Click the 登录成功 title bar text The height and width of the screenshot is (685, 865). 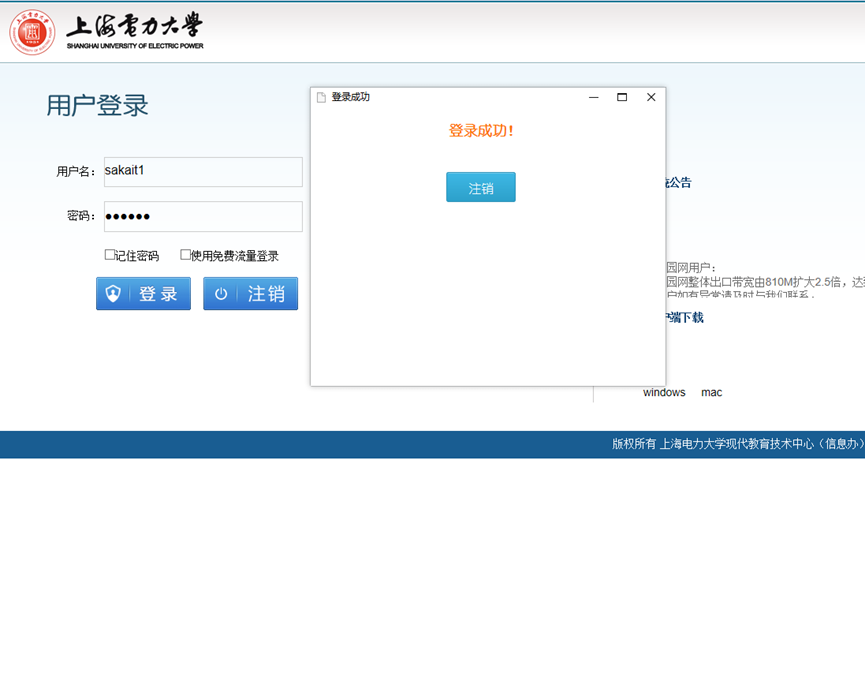coord(351,97)
